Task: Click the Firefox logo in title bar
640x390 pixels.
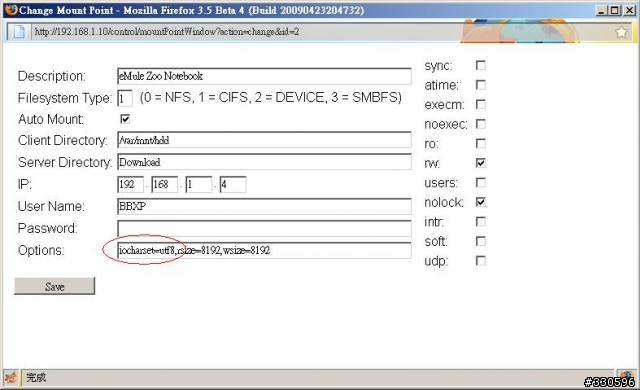Action: [x=11, y=9]
